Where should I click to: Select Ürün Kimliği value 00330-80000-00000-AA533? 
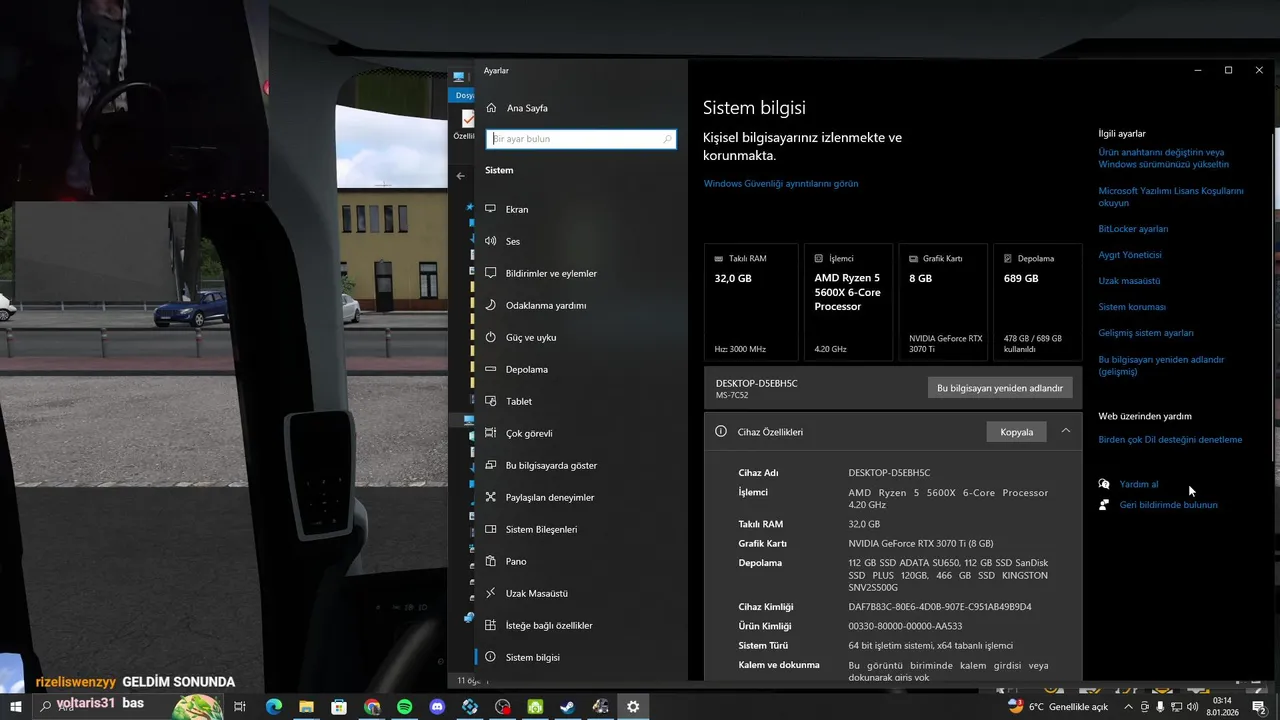tap(905, 626)
